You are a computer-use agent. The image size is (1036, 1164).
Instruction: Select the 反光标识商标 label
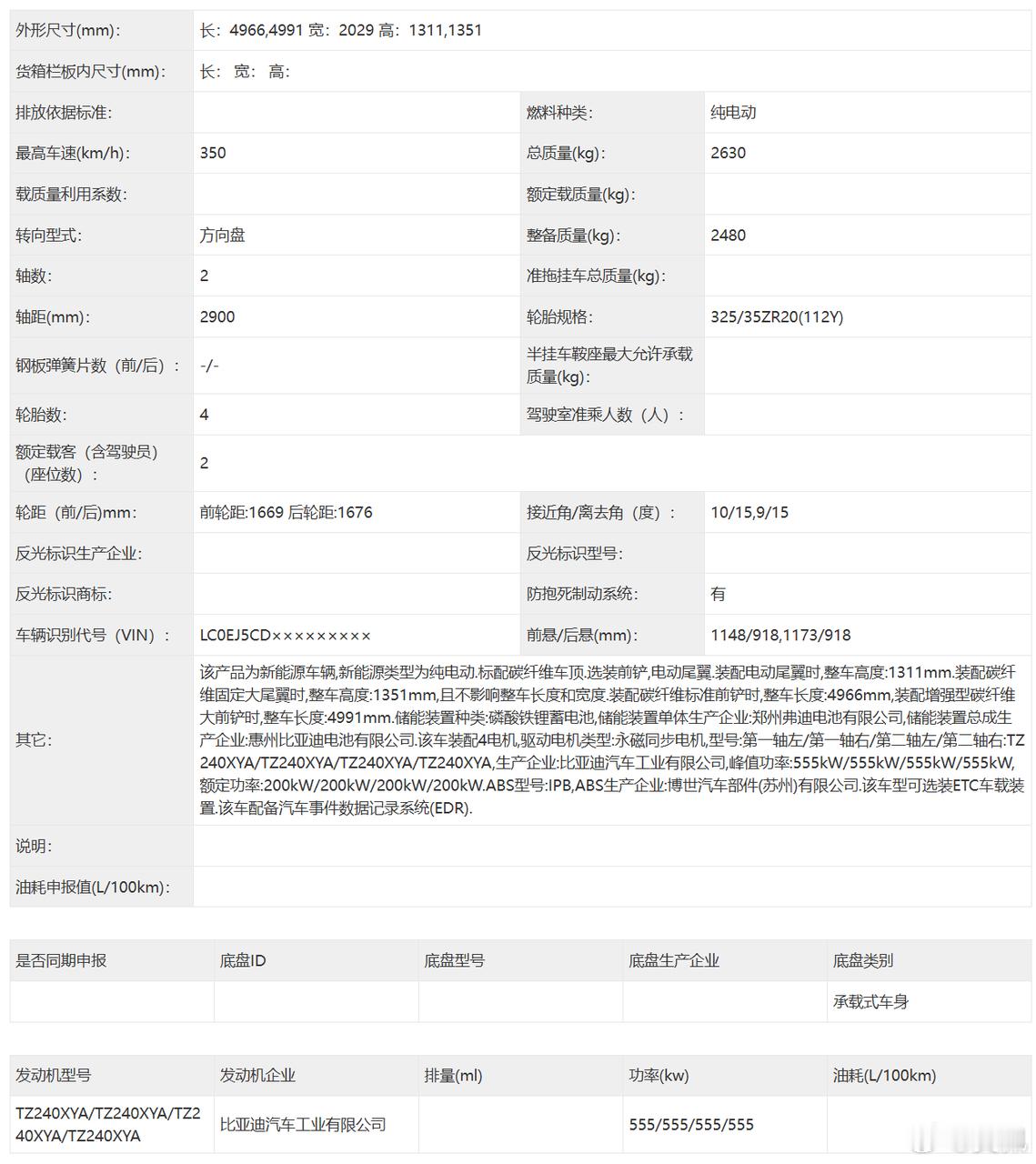(64, 594)
